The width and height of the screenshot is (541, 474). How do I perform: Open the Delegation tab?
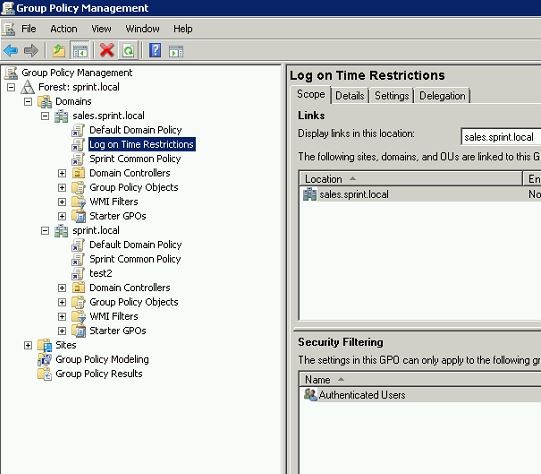click(442, 96)
